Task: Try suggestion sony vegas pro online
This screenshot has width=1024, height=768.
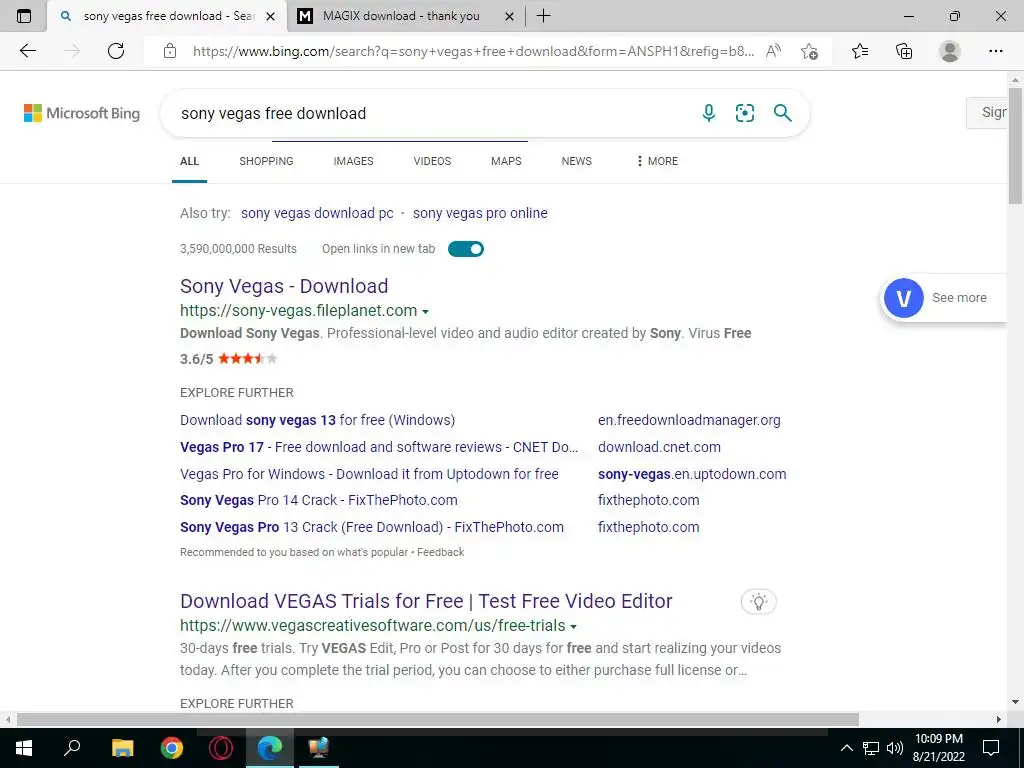Action: pyautogui.click(x=480, y=213)
